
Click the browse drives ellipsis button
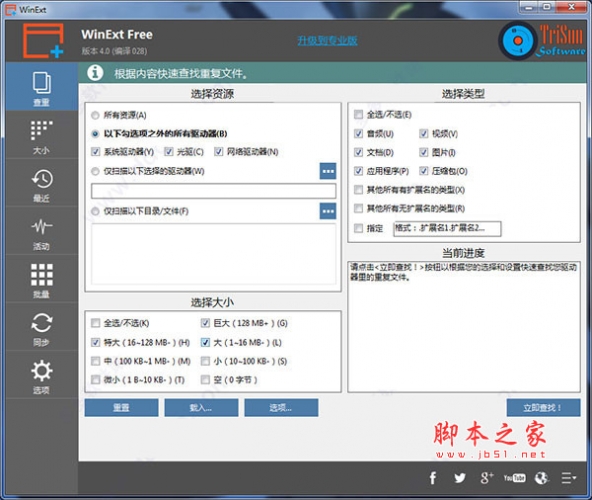click(328, 171)
